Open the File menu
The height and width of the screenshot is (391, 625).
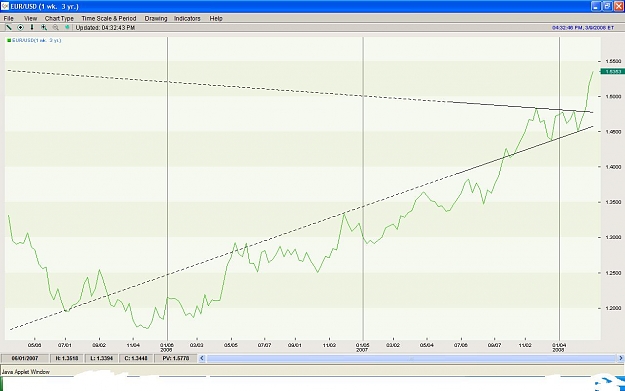(8, 18)
